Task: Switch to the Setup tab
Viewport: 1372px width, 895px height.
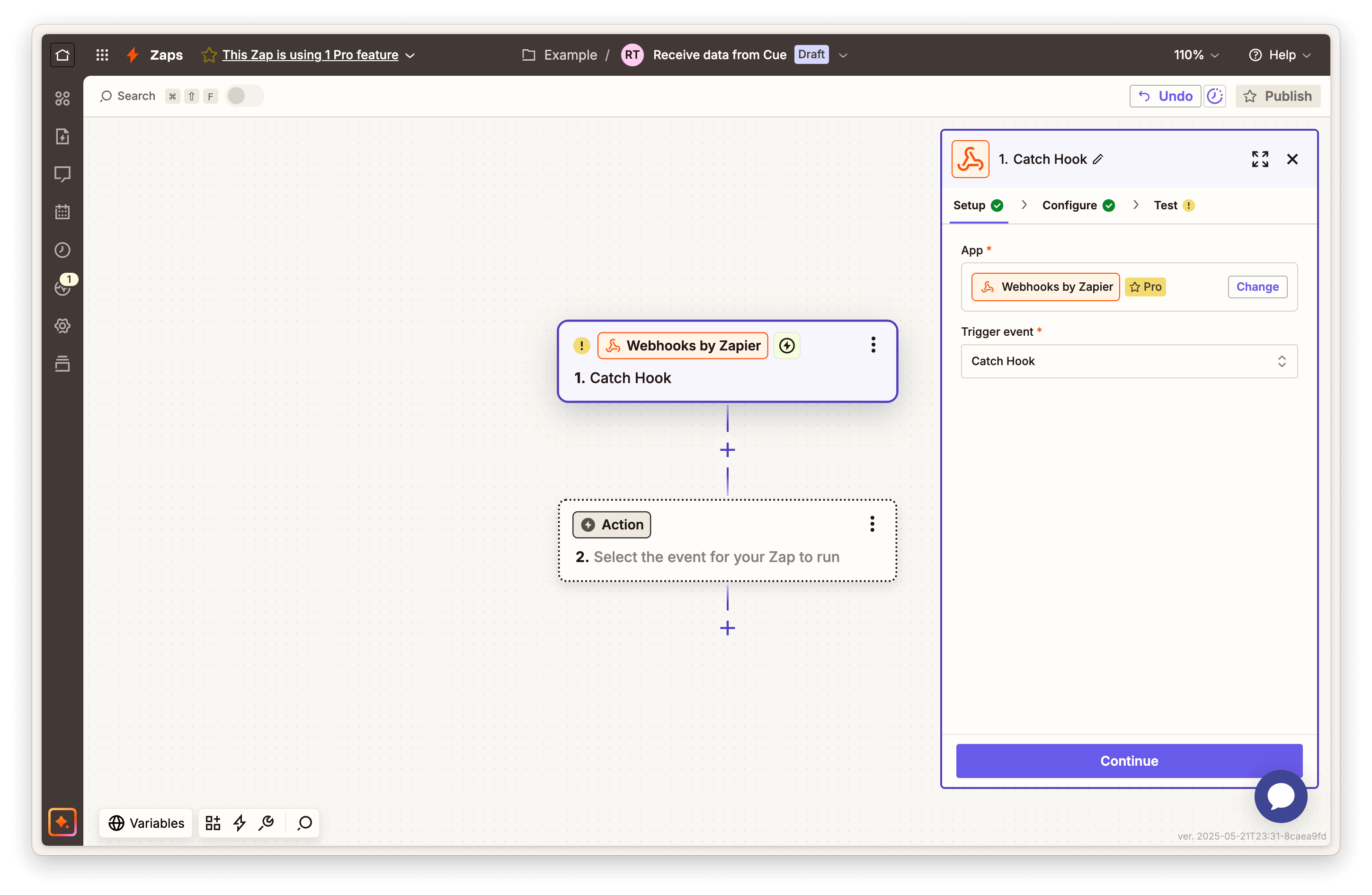Action: tap(978, 206)
